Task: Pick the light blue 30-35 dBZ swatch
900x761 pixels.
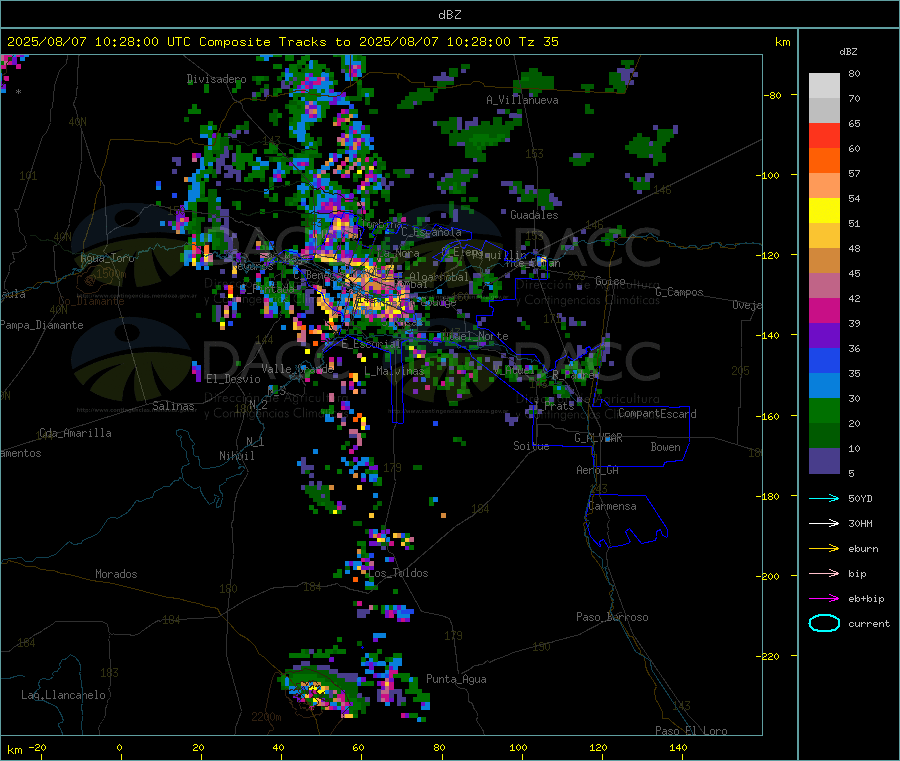Action: click(x=824, y=386)
